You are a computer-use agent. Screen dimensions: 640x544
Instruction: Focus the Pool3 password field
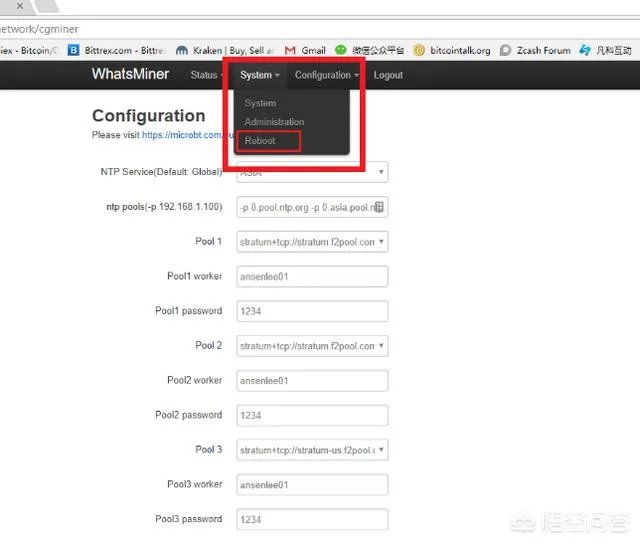click(x=312, y=519)
